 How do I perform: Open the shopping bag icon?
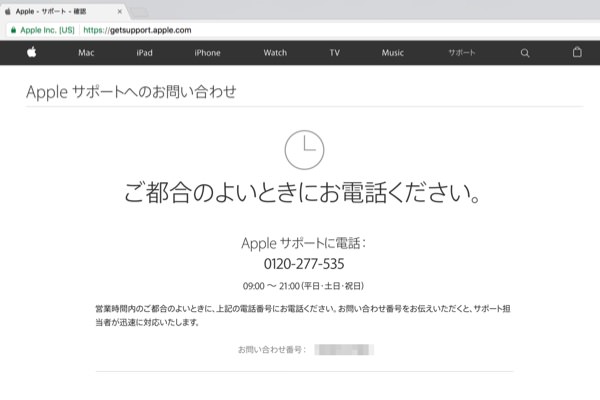click(577, 52)
